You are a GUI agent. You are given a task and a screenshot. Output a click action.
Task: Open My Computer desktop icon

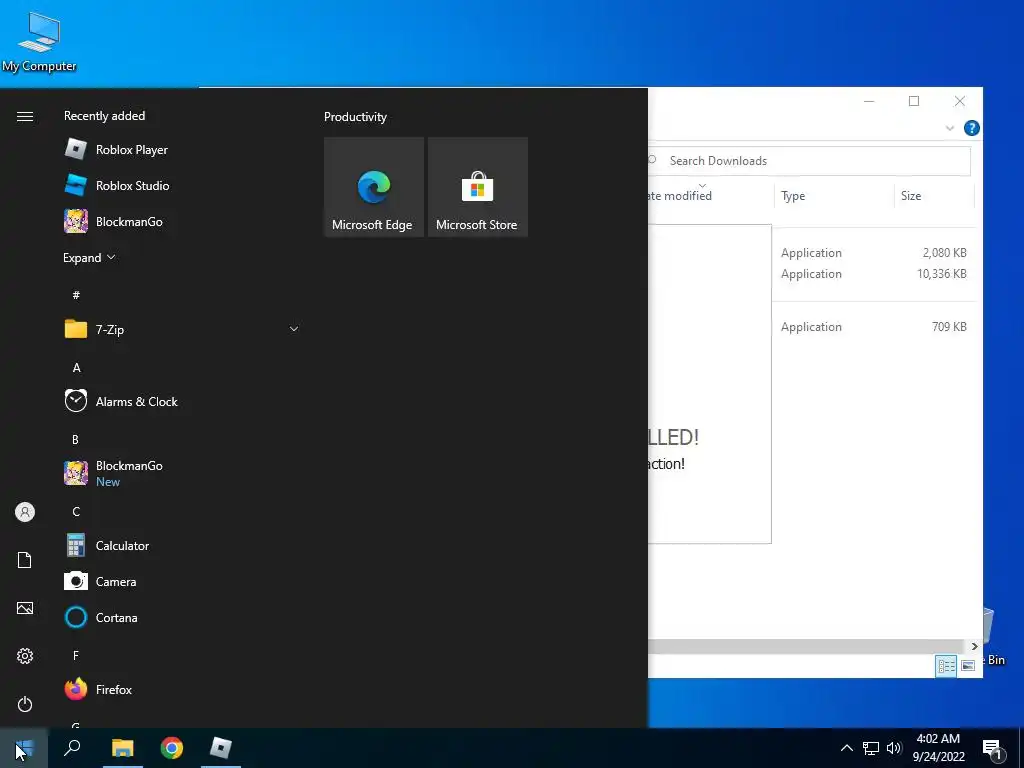39,42
